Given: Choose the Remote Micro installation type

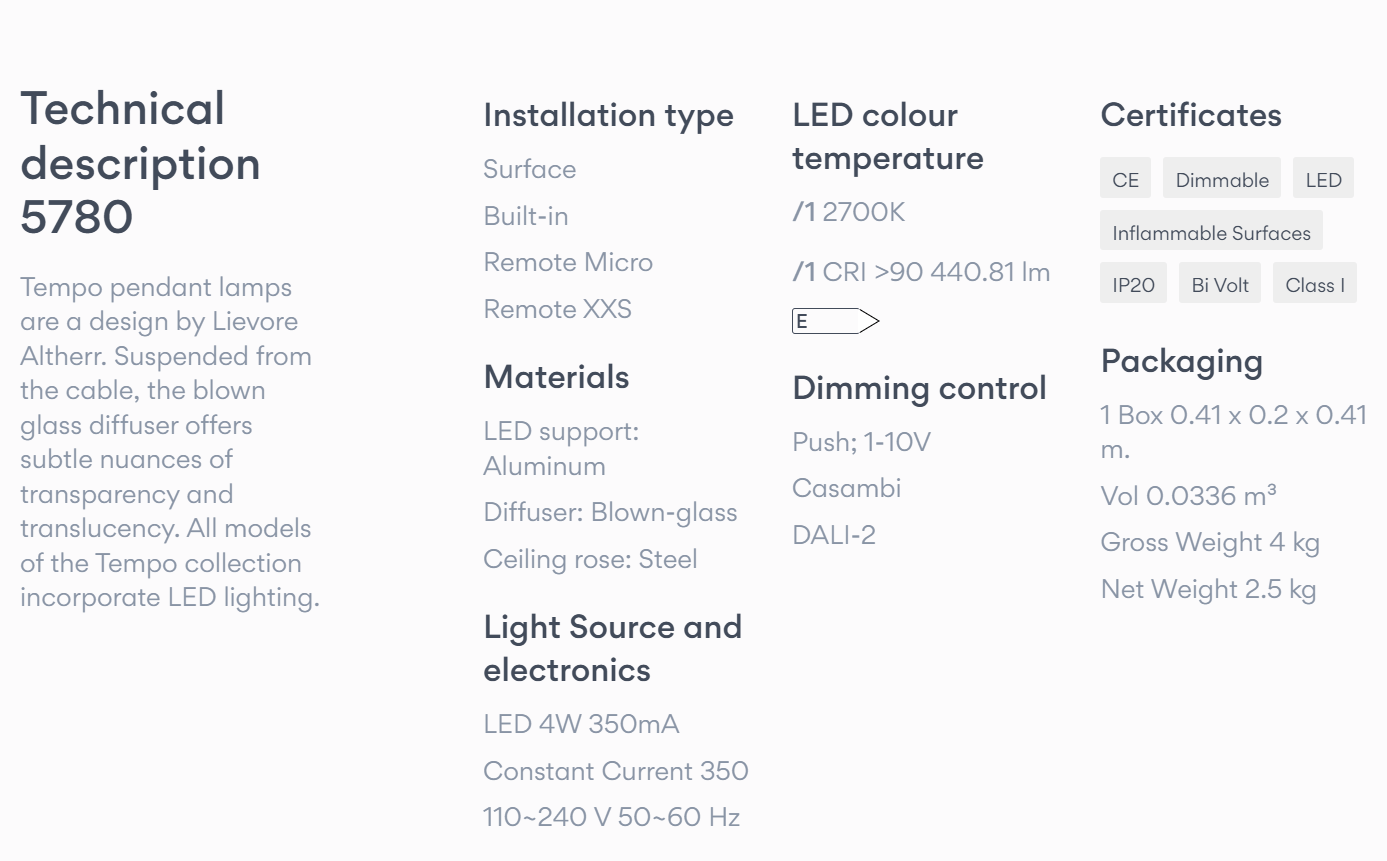Looking at the screenshot, I should tap(567, 262).
